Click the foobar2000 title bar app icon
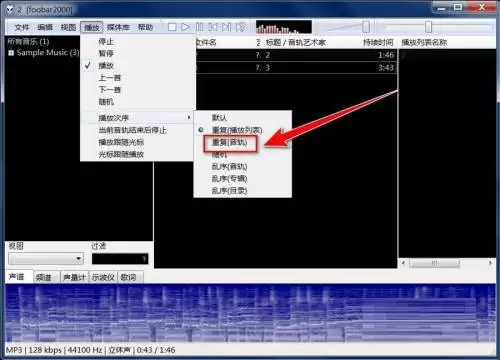The height and width of the screenshot is (360, 500). (11, 10)
